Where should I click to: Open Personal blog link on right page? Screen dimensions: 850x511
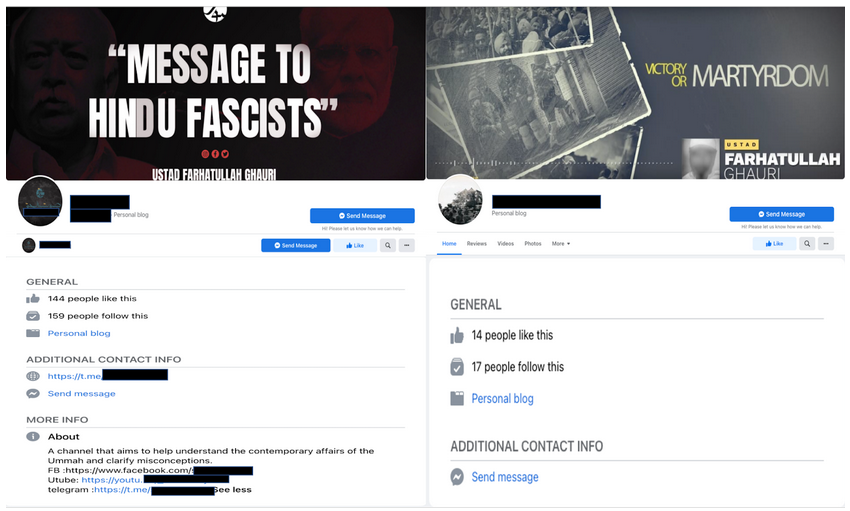click(x=502, y=399)
